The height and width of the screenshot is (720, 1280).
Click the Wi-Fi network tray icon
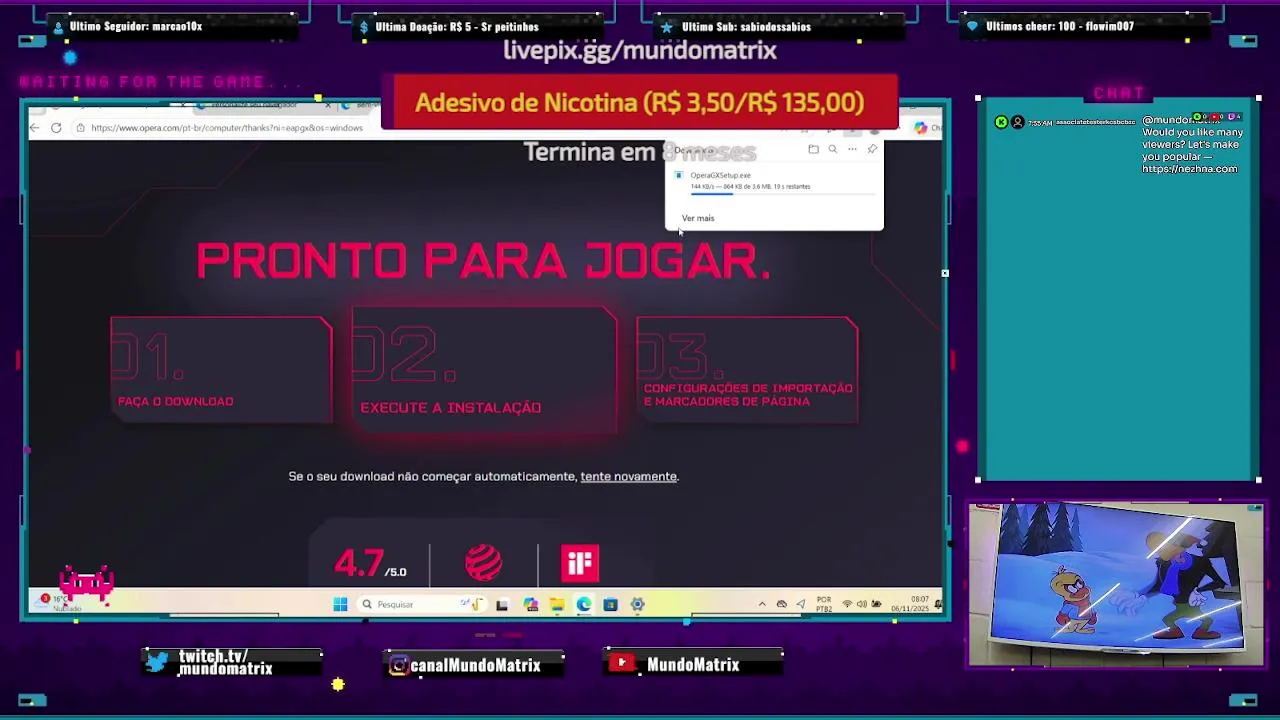[x=847, y=604]
